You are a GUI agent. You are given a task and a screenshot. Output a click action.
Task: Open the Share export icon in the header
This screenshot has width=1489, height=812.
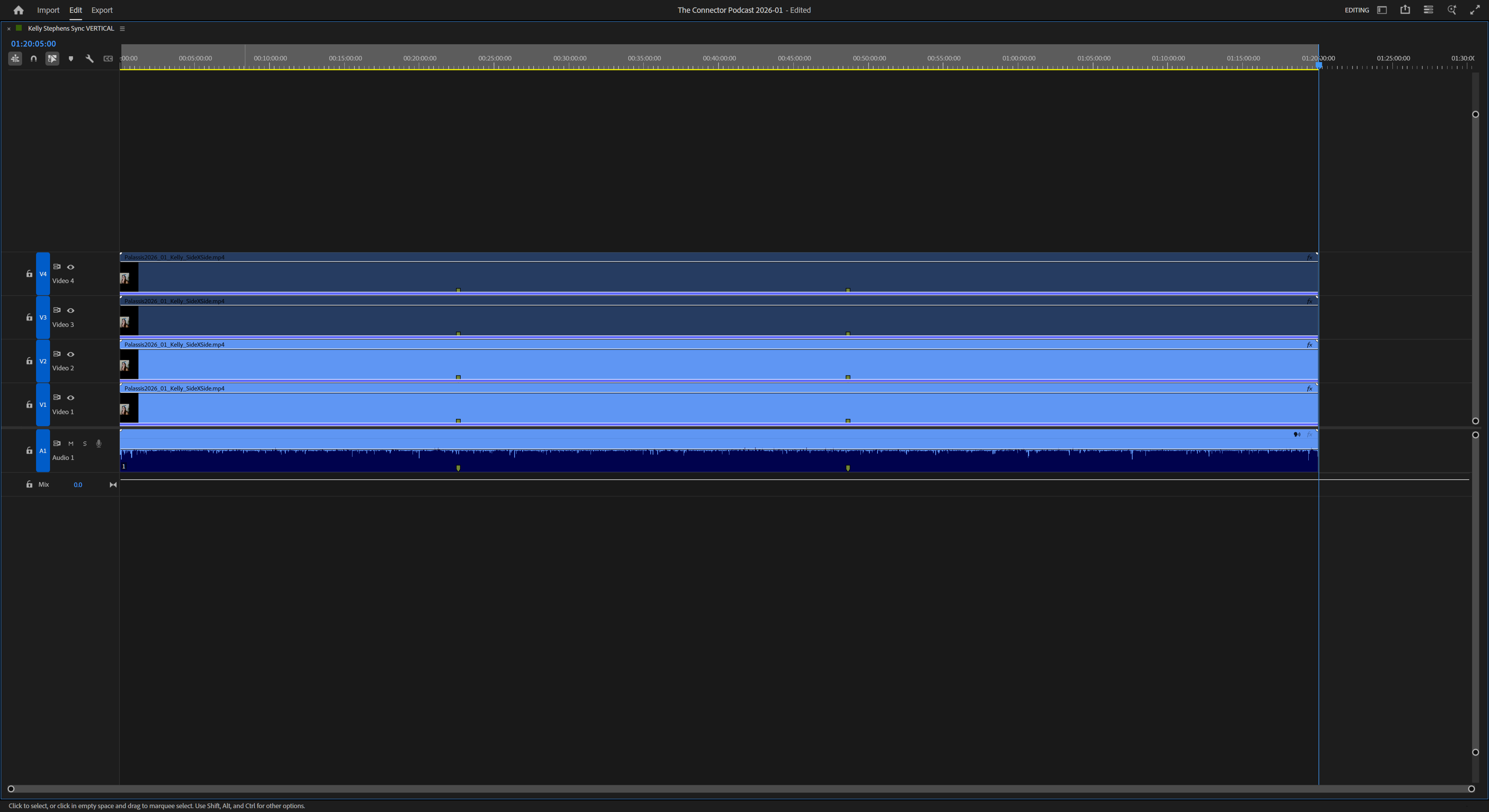pyautogui.click(x=1404, y=10)
